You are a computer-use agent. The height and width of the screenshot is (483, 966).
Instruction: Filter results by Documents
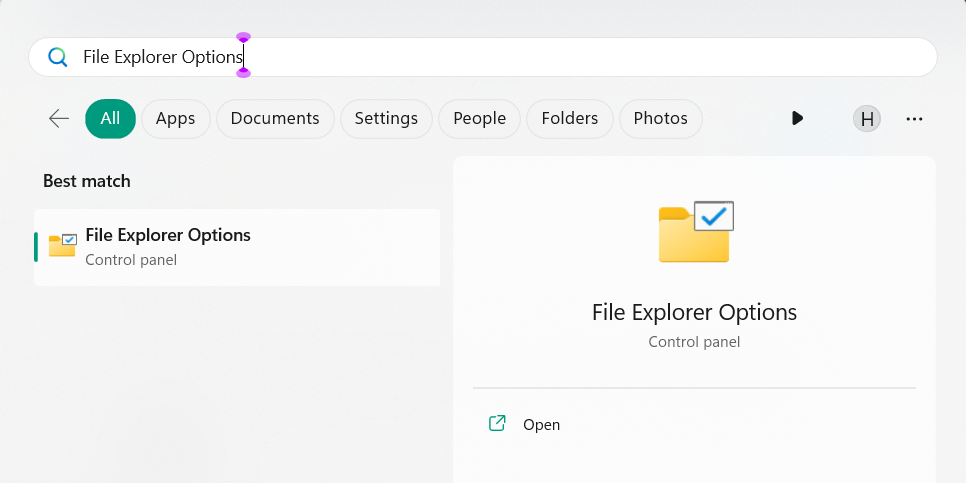[x=275, y=118]
